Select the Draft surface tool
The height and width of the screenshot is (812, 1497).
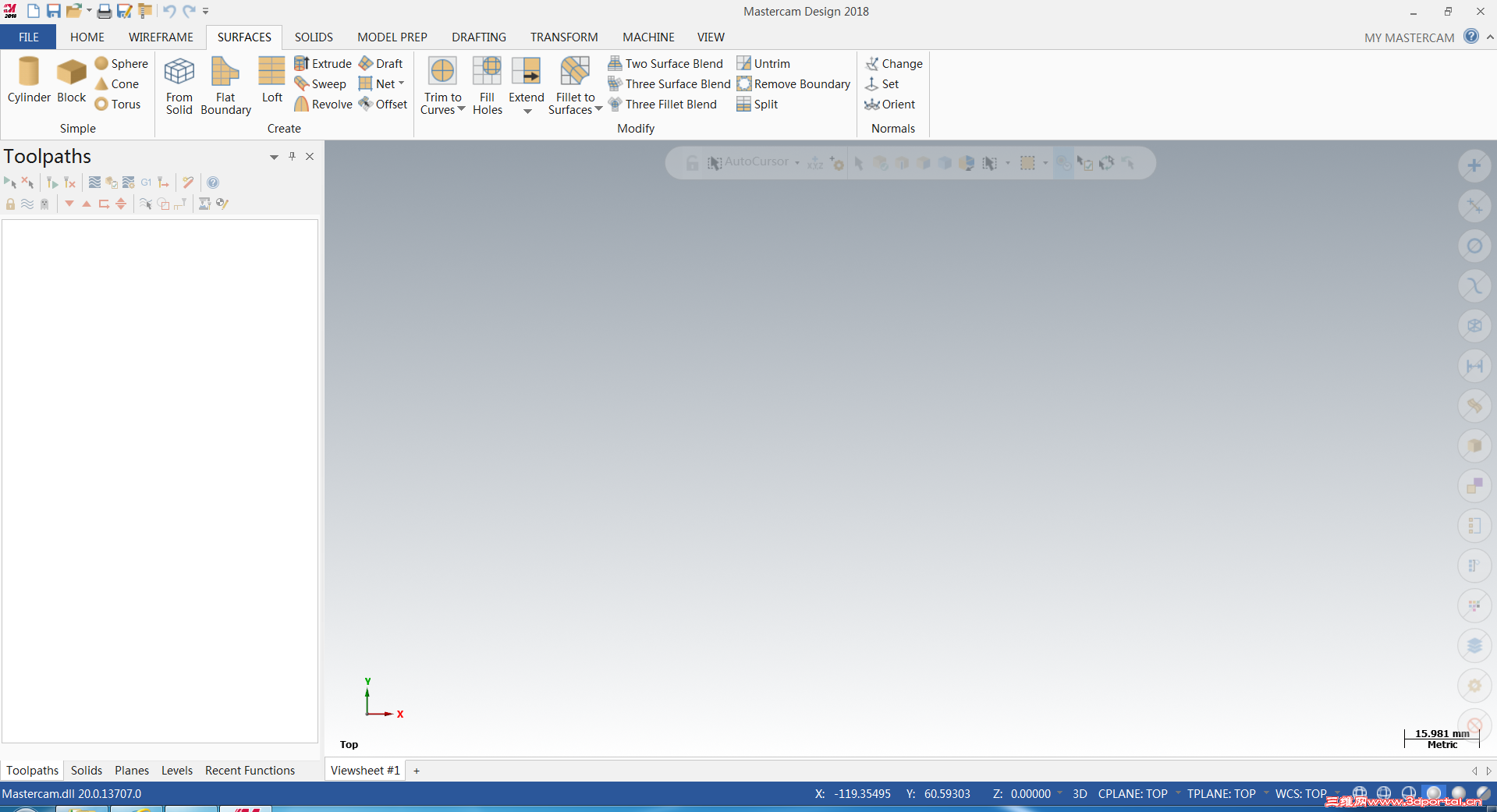(x=381, y=63)
